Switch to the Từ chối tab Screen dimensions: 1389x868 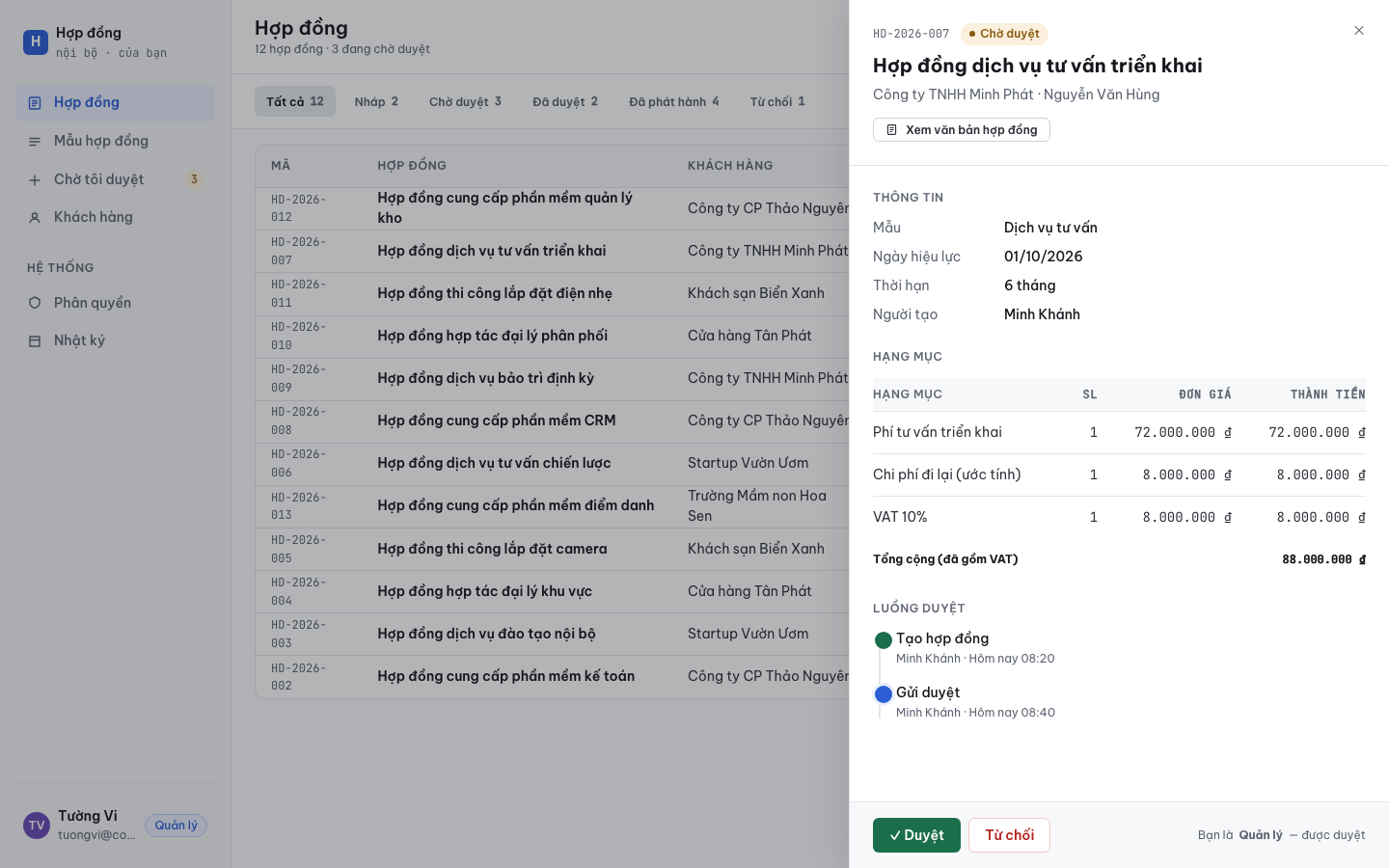click(x=777, y=101)
